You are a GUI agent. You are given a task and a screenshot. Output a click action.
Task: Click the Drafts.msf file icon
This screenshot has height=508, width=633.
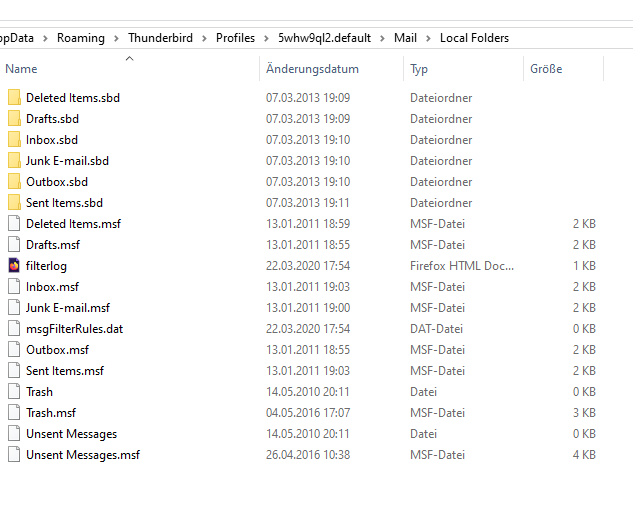coord(14,245)
